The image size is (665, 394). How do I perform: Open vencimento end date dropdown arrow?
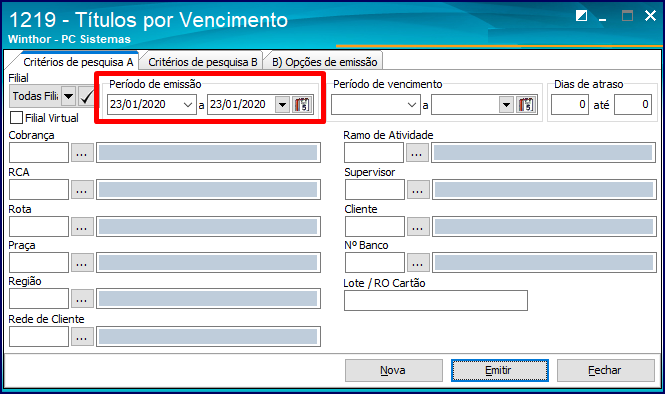(506, 104)
